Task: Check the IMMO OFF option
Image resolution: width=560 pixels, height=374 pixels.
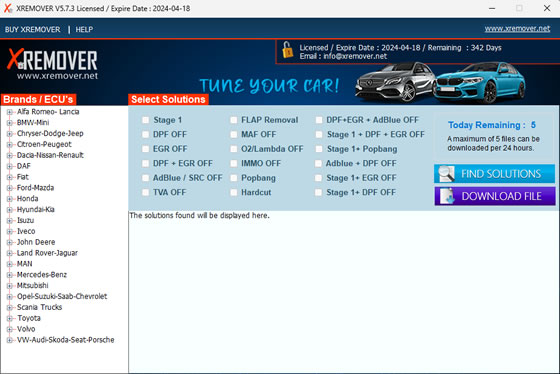Action: pyautogui.click(x=234, y=163)
